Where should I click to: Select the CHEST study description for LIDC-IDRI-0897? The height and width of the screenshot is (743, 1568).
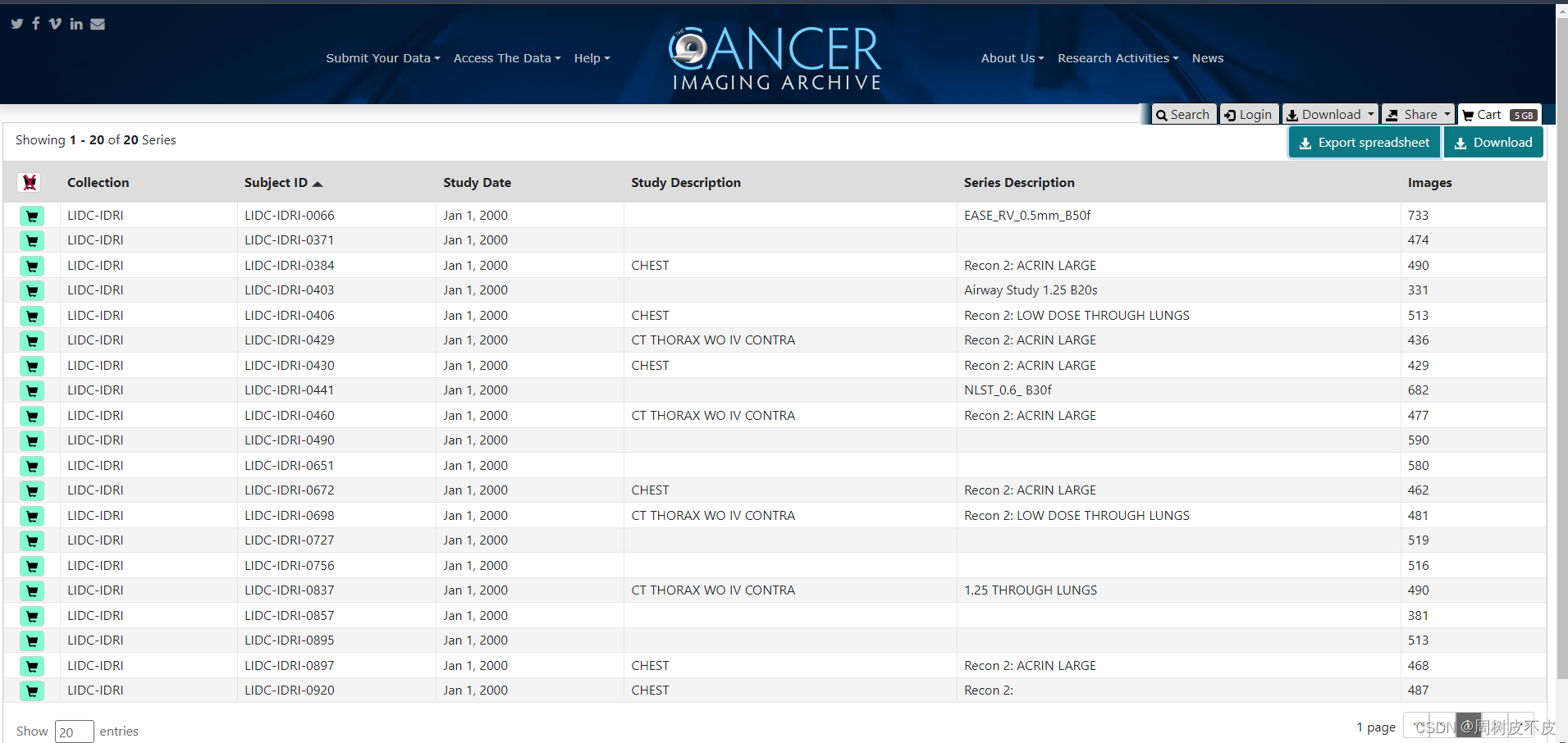(650, 666)
